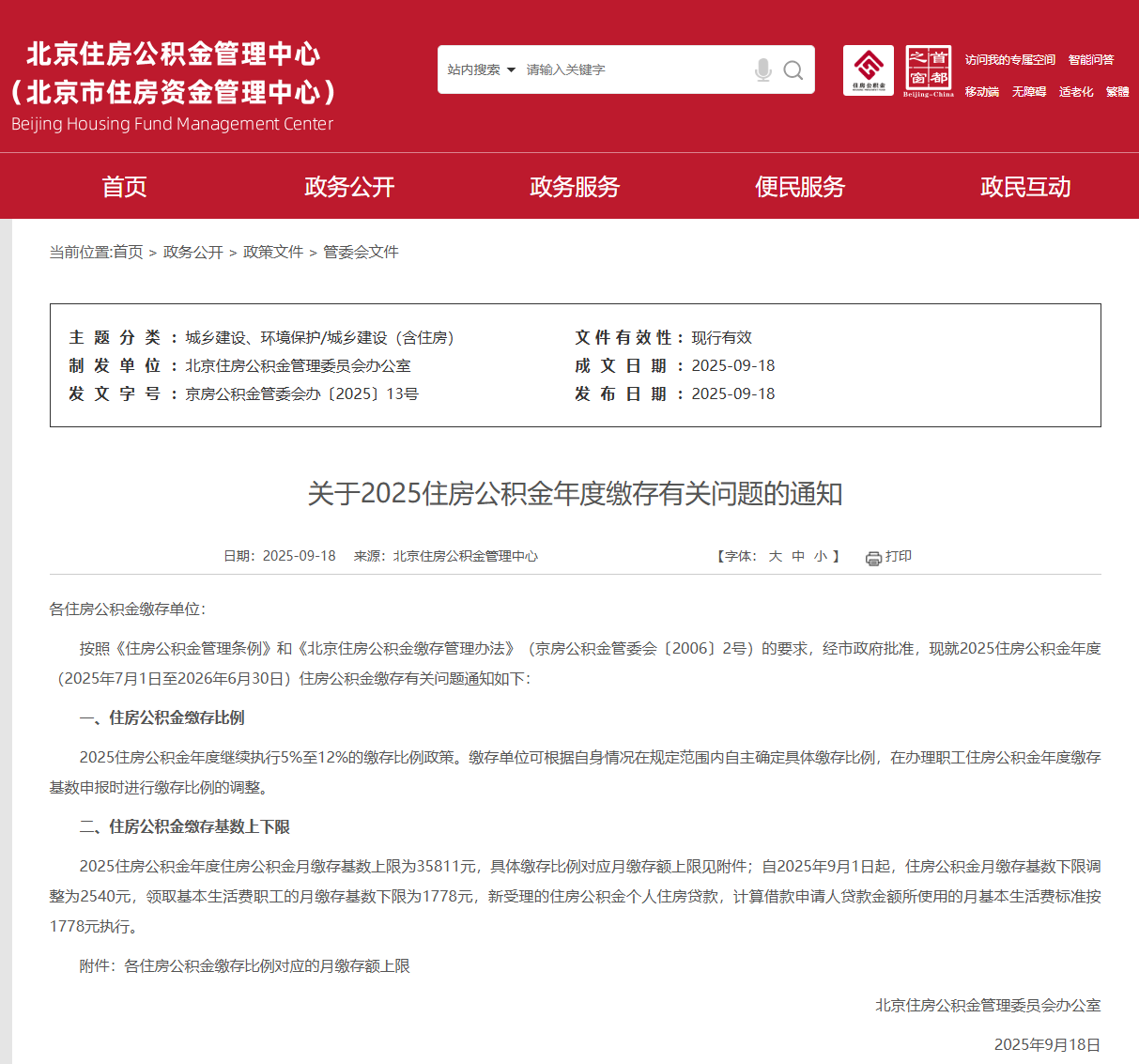This screenshot has height=1064, width=1139.
Task: Set font size to 中 (medium)
Action: [x=798, y=556]
